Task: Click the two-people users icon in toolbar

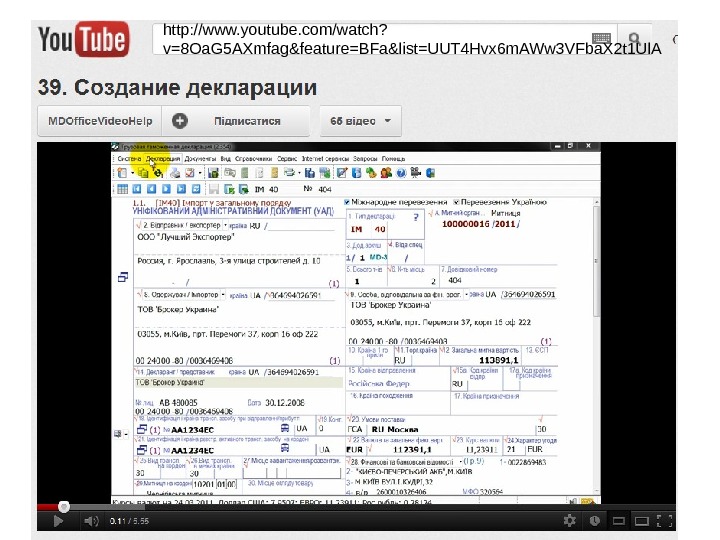Action: [386, 173]
